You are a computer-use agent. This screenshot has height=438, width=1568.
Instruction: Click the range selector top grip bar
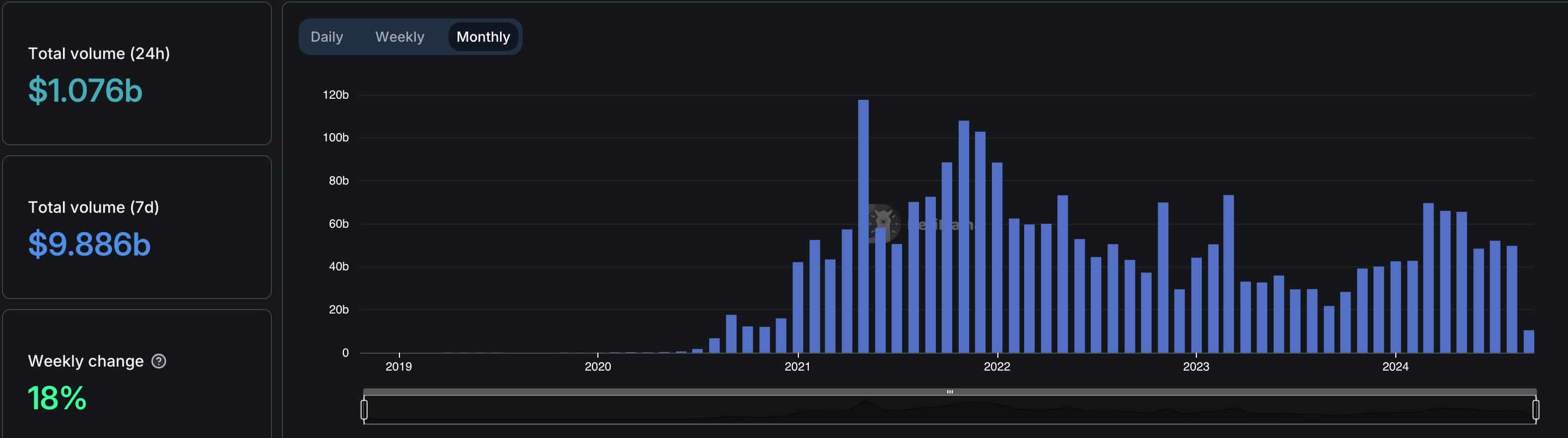coord(950,392)
